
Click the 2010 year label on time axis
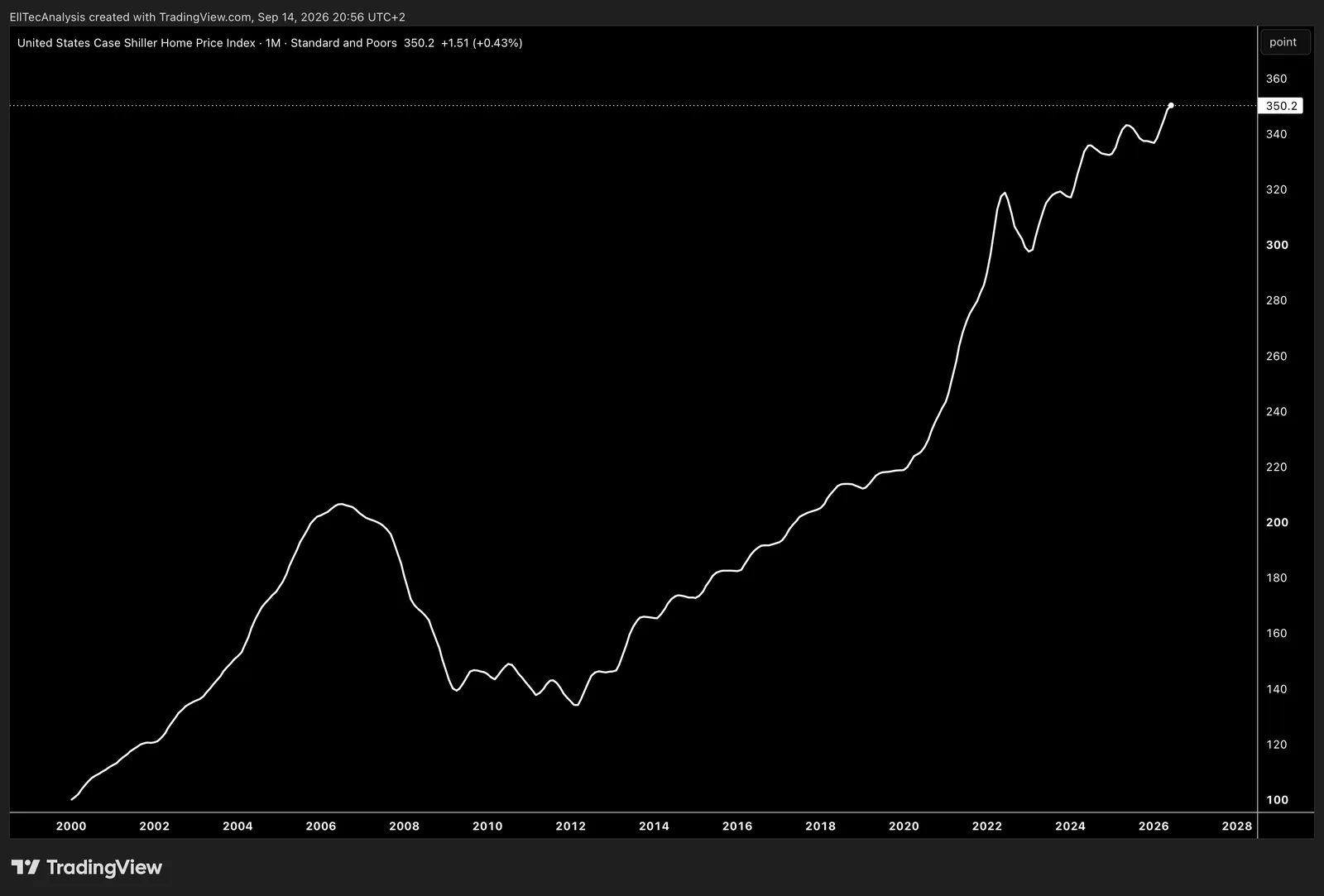click(x=487, y=826)
